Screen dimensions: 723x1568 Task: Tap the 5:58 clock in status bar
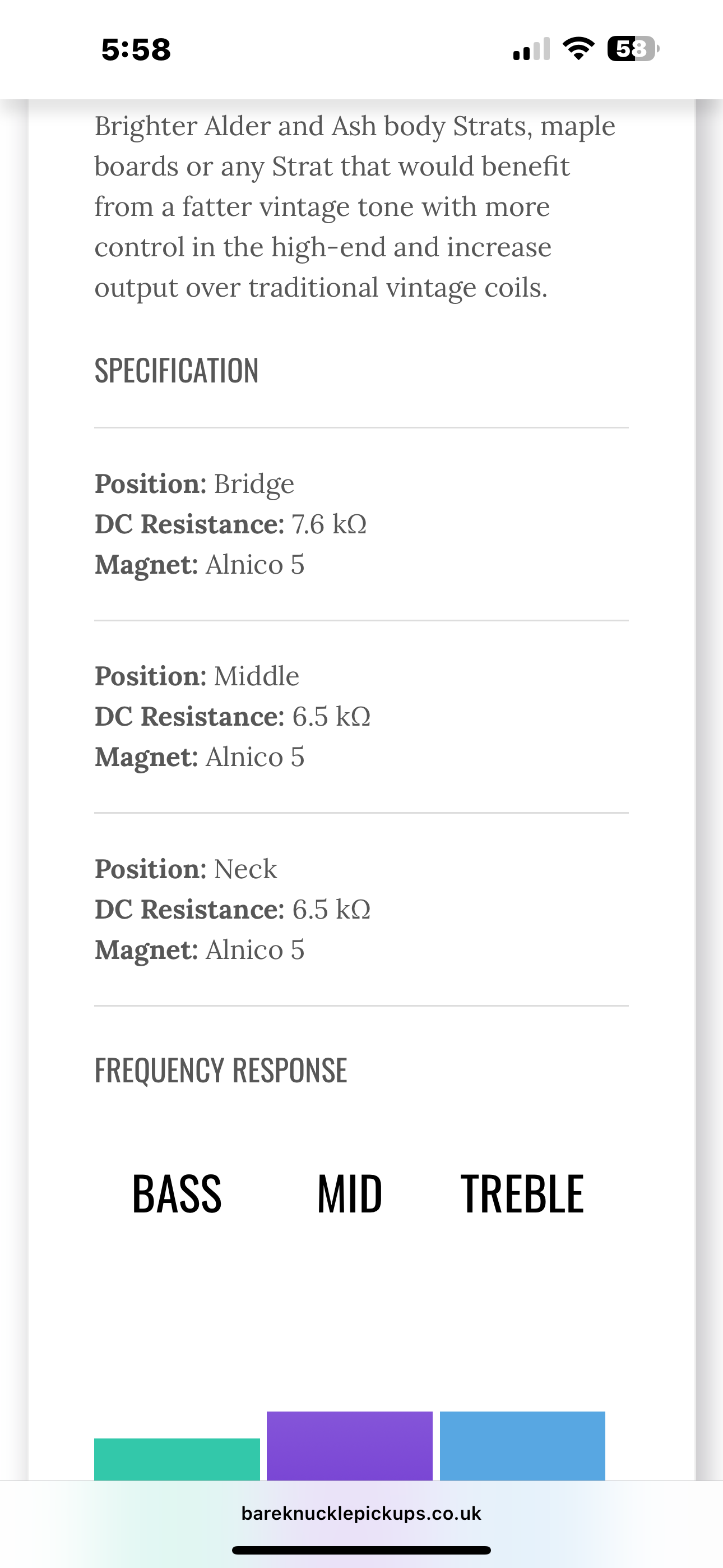tap(136, 50)
